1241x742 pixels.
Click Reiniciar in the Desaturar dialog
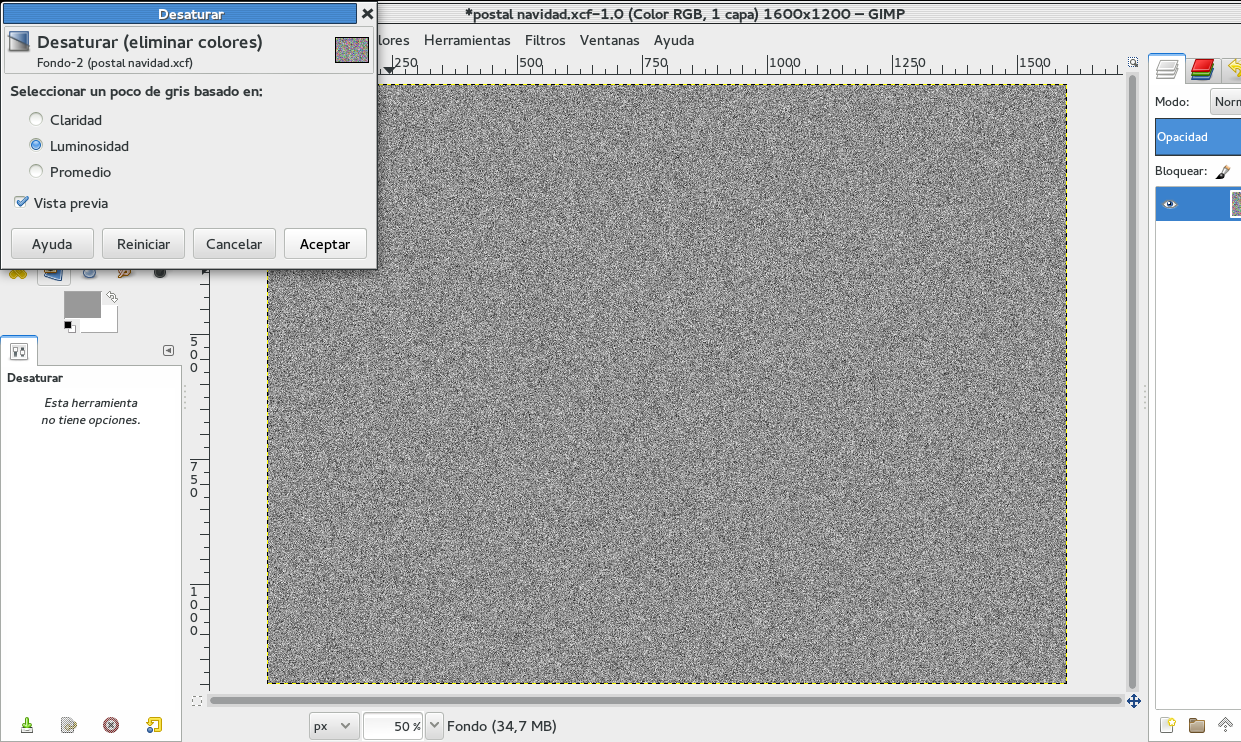point(143,243)
